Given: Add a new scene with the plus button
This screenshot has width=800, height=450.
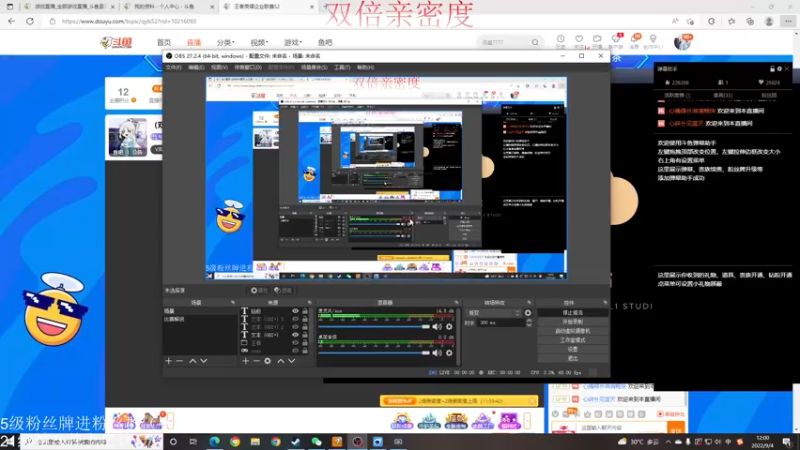Looking at the screenshot, I should pos(169,361).
